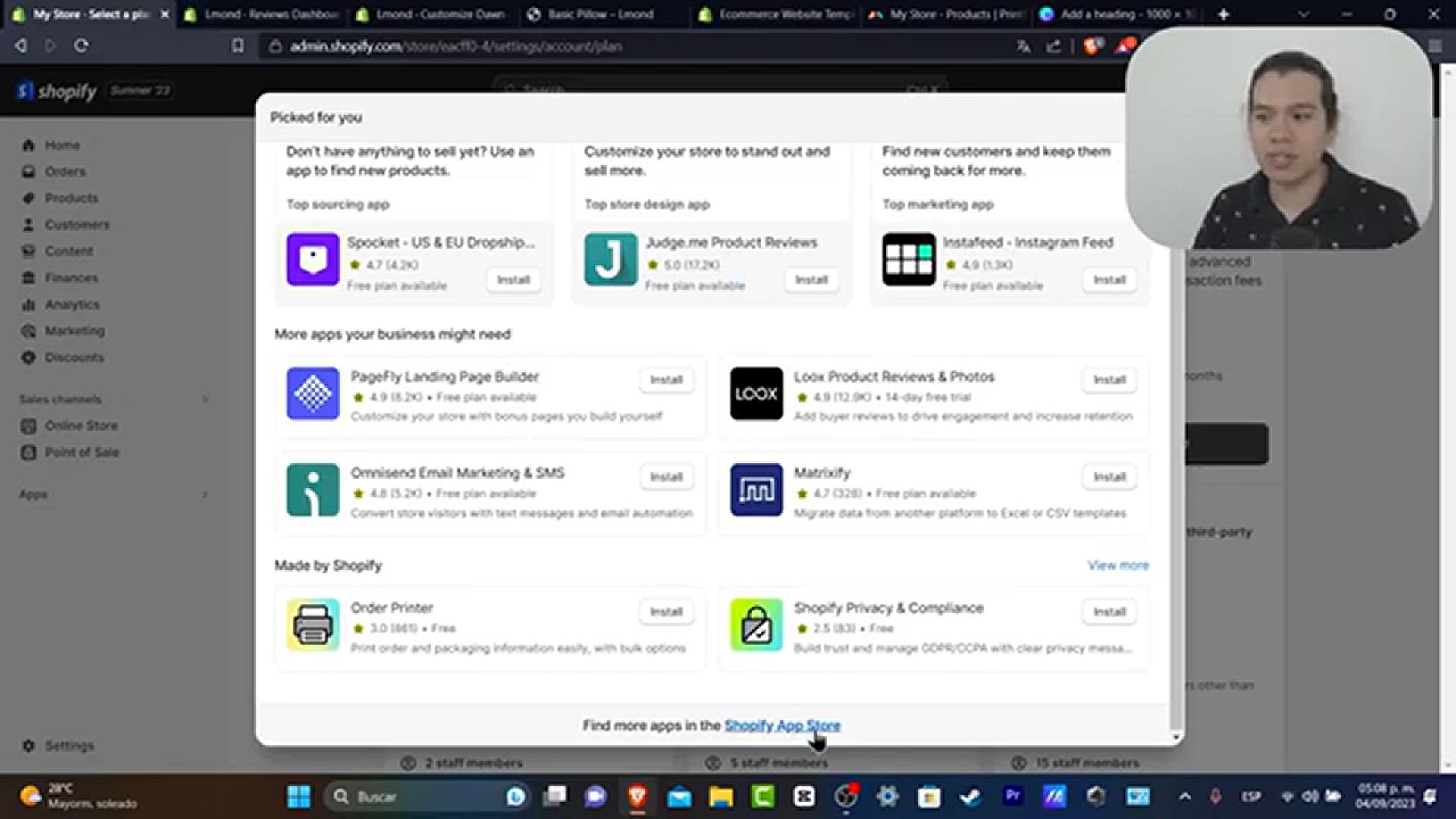Click the Omnisend Email Marketing icon
This screenshot has height=819, width=1456.
point(312,490)
